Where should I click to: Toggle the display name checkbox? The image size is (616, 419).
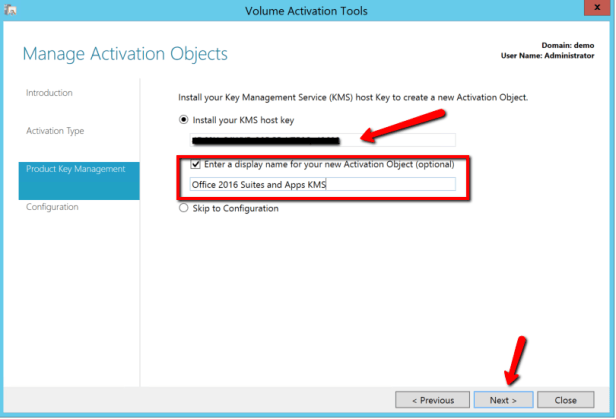[x=196, y=164]
